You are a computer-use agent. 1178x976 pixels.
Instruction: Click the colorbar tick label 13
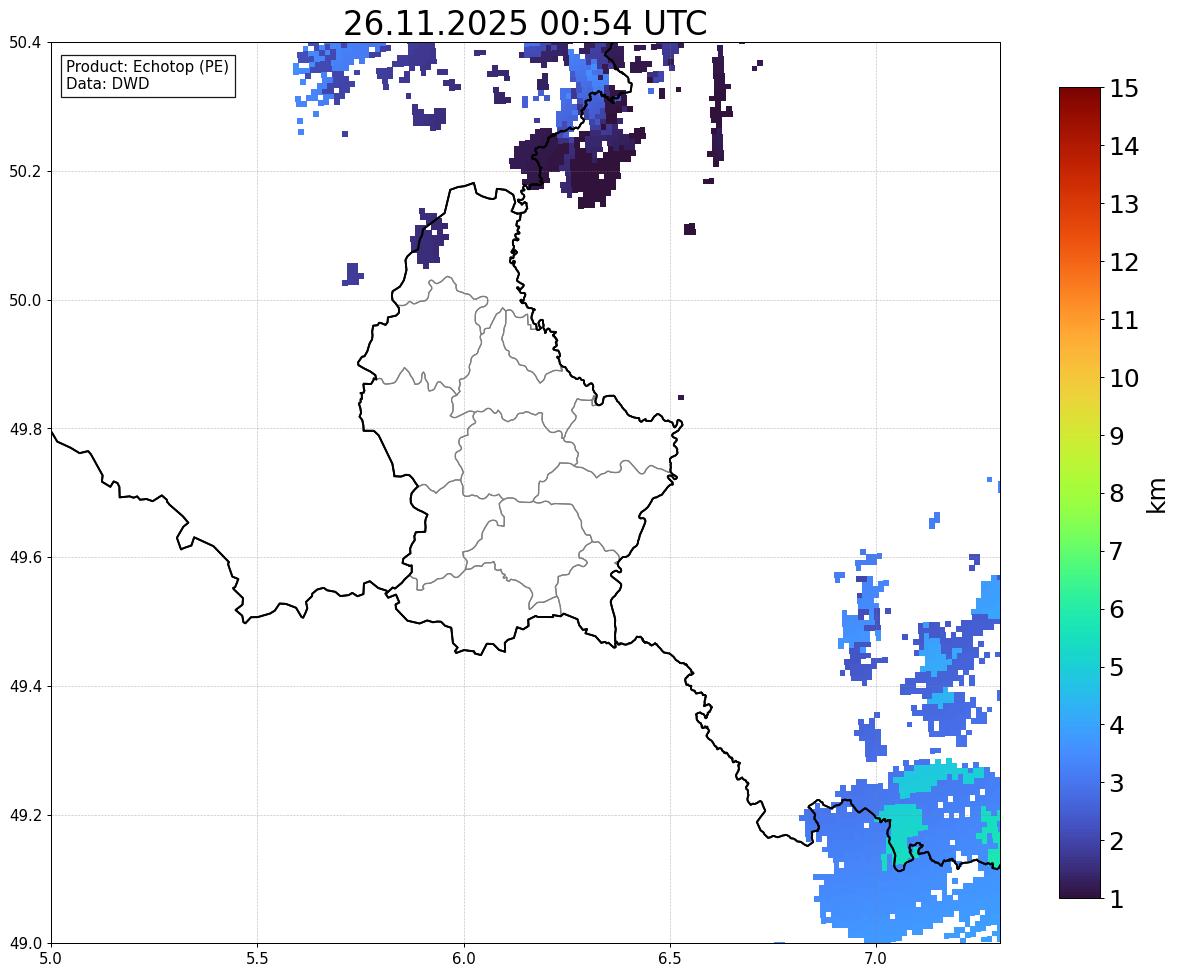coord(1124,204)
